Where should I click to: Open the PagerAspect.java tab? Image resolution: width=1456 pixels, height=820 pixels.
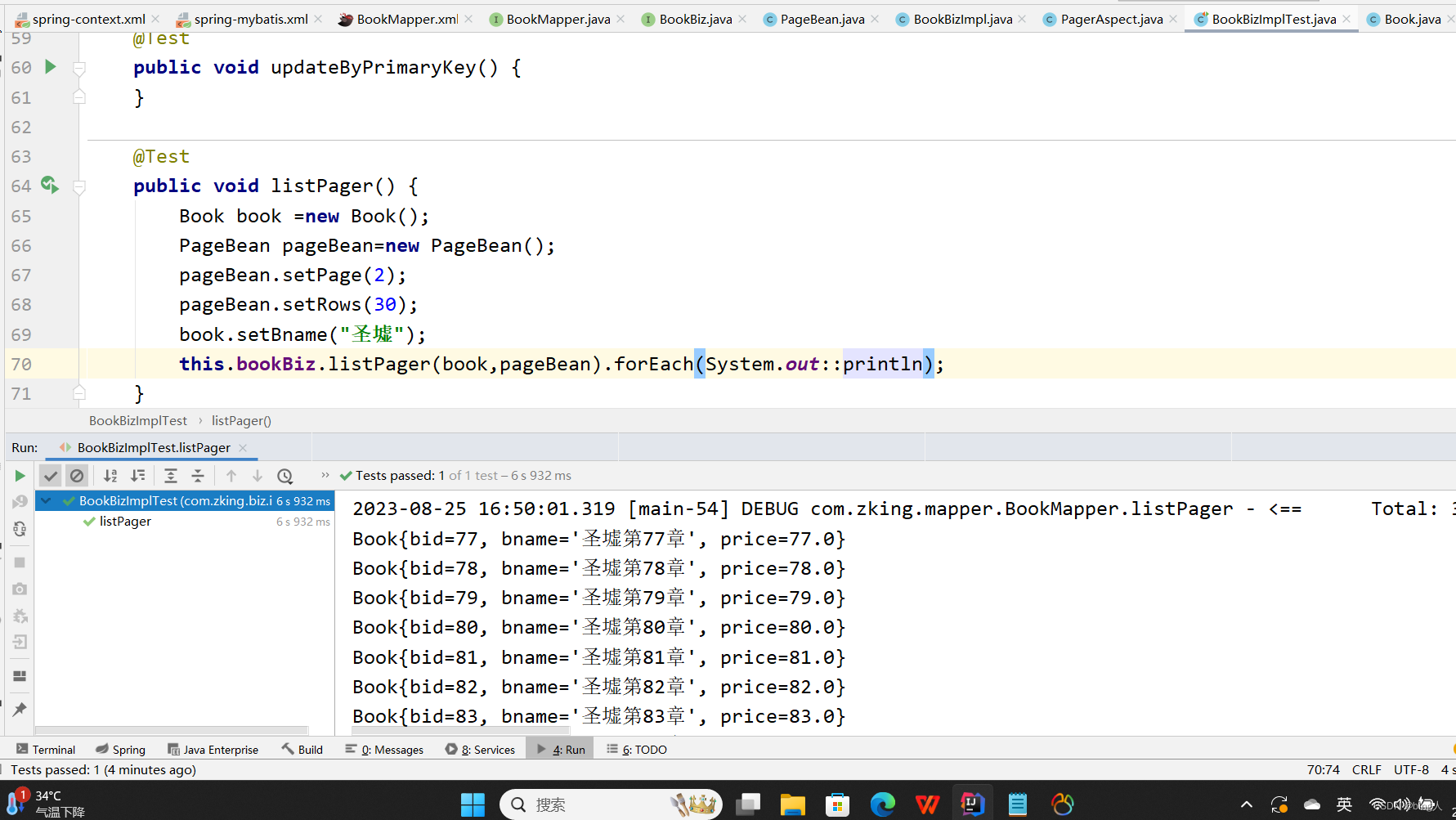(1111, 19)
